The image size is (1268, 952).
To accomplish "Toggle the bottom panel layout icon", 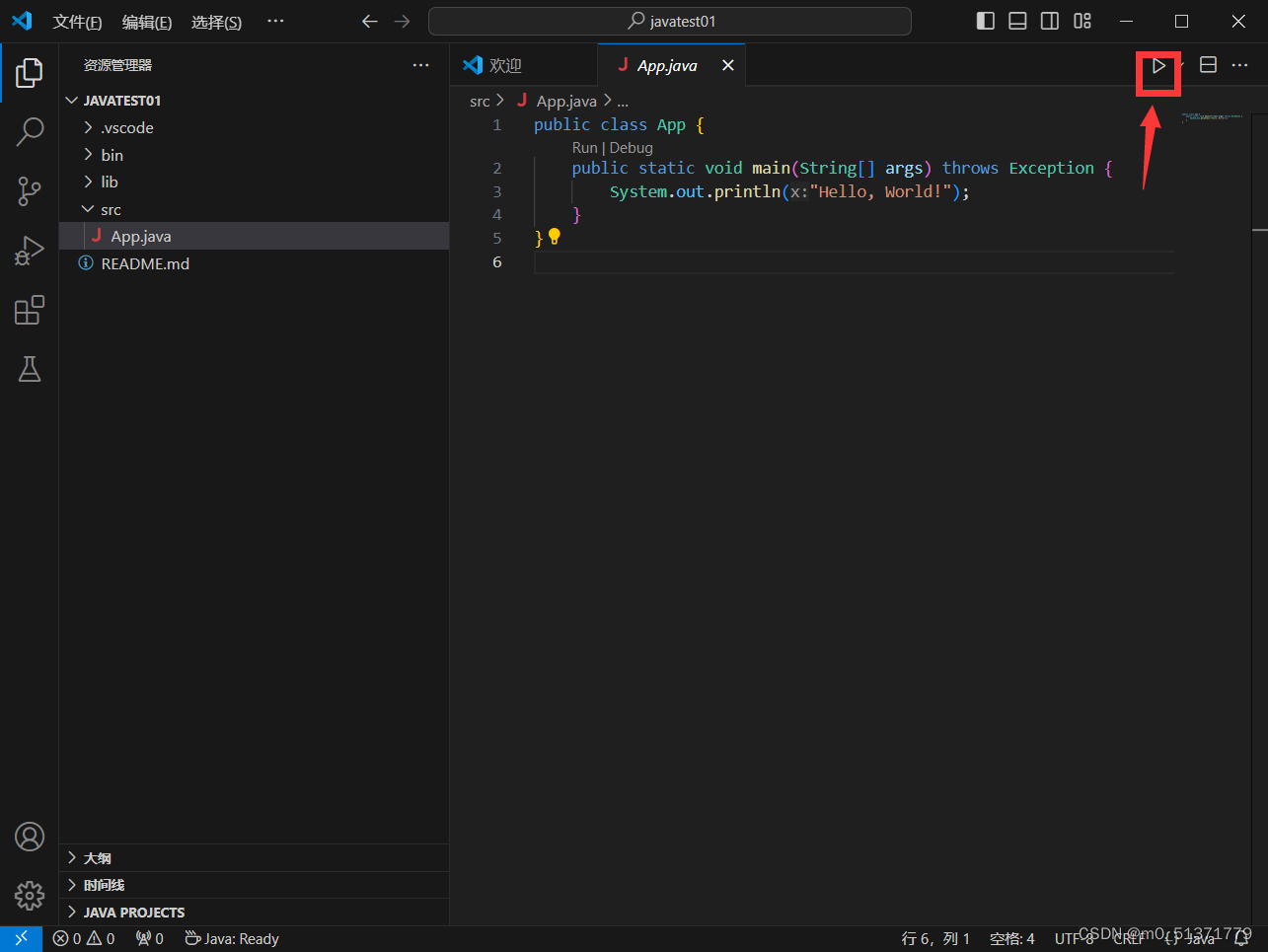I will click(1017, 21).
